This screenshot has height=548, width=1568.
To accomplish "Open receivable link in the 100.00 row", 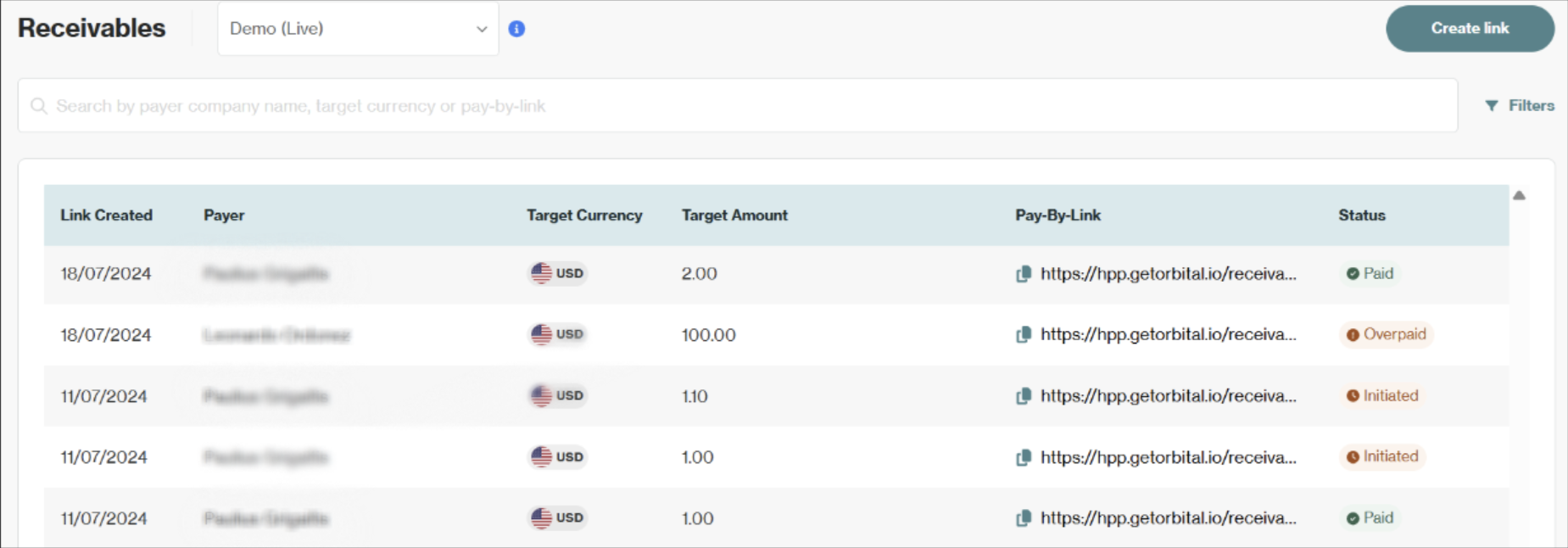I will [x=1168, y=334].
